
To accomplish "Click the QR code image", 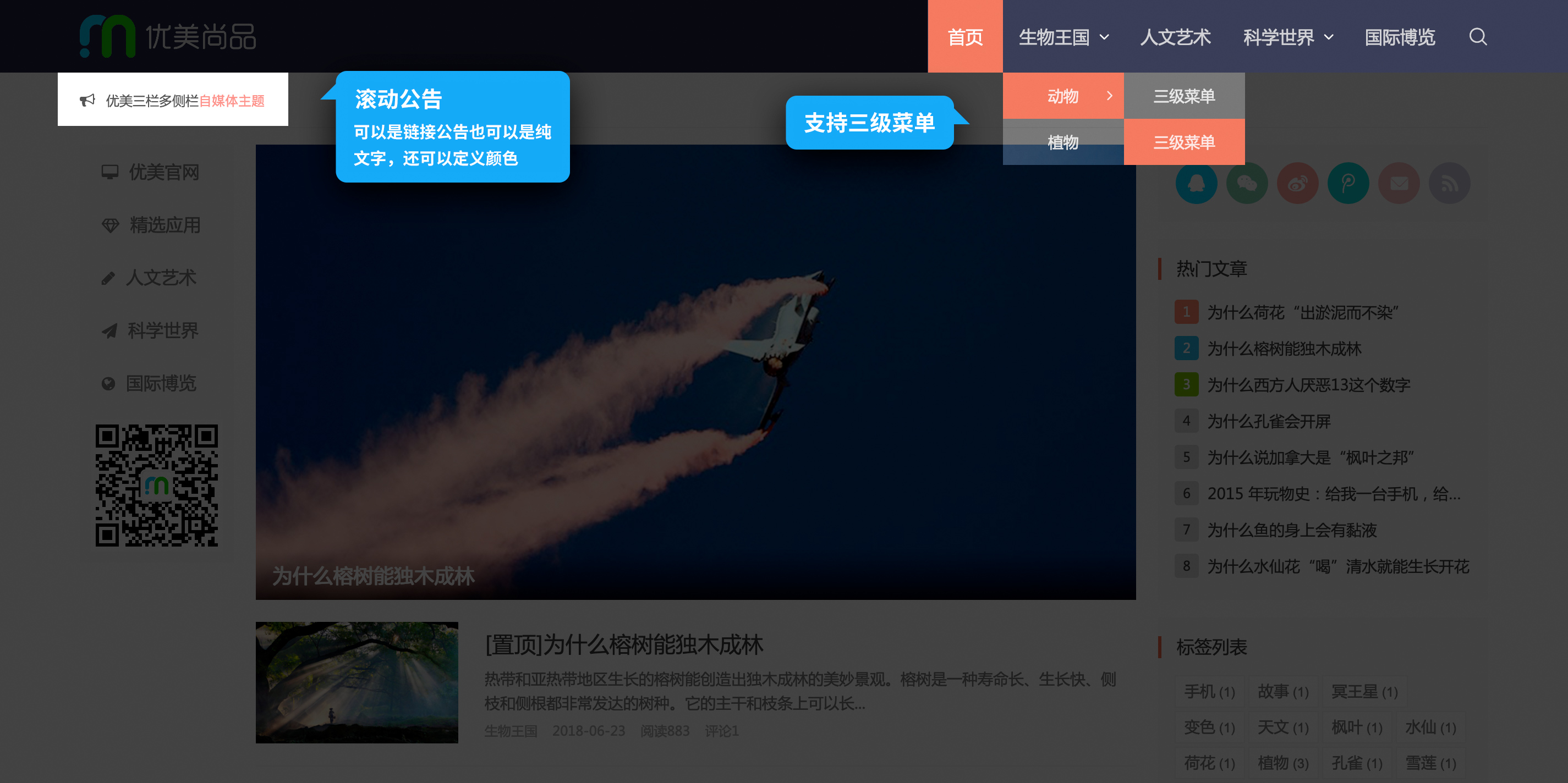I will pos(156,485).
